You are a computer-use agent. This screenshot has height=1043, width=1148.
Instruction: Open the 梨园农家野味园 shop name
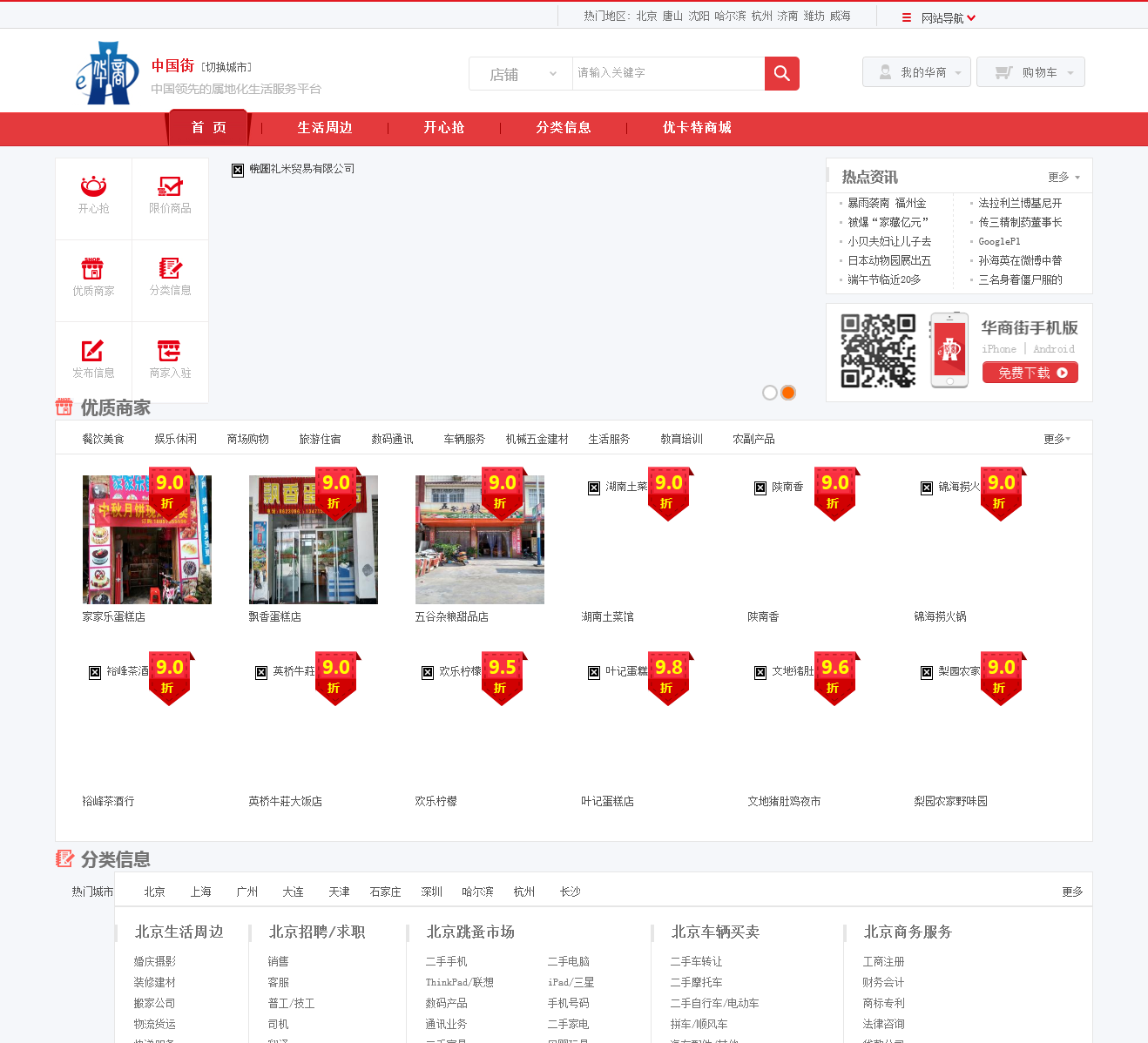pos(950,801)
